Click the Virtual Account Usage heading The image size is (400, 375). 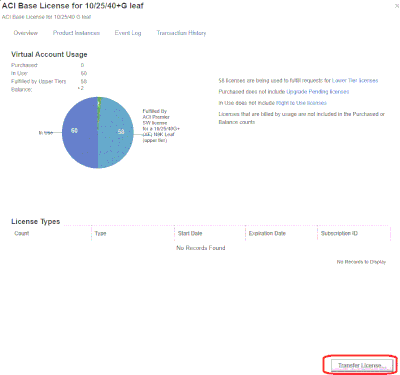pos(49,54)
